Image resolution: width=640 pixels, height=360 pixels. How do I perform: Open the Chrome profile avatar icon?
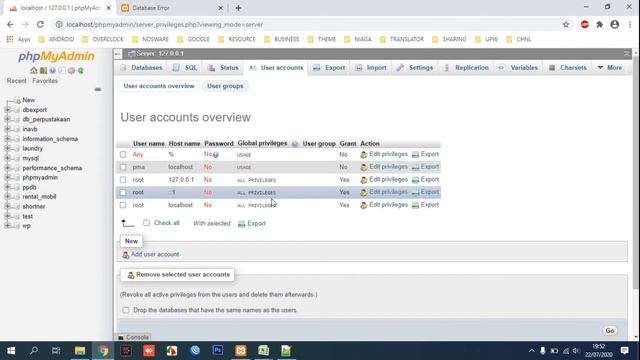coord(615,24)
